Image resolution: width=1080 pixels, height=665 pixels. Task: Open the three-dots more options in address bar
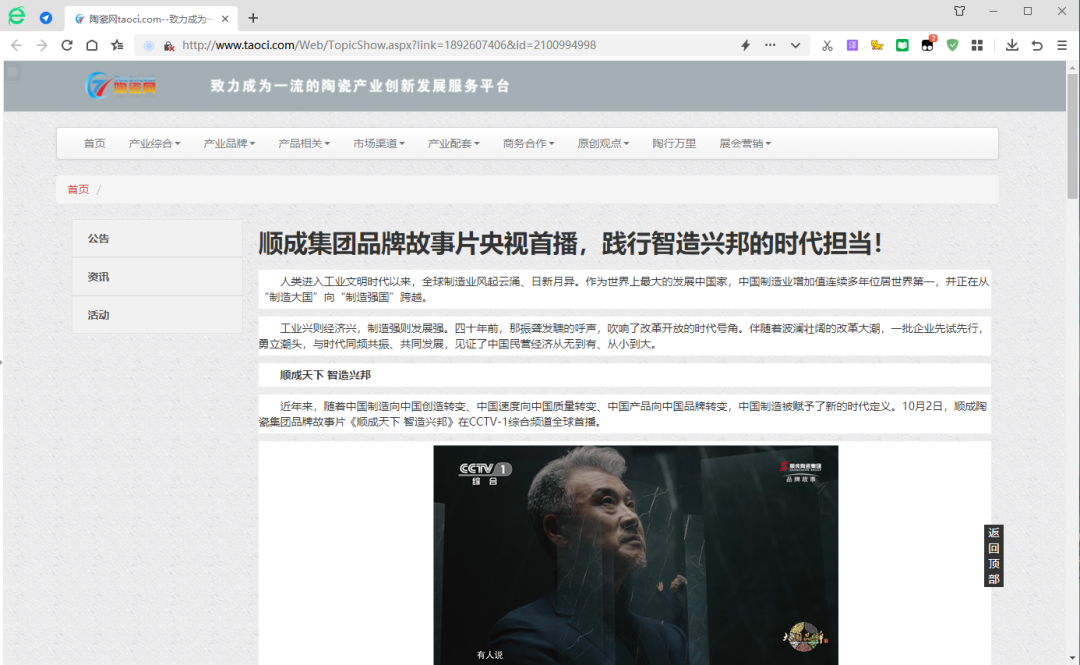(x=770, y=45)
